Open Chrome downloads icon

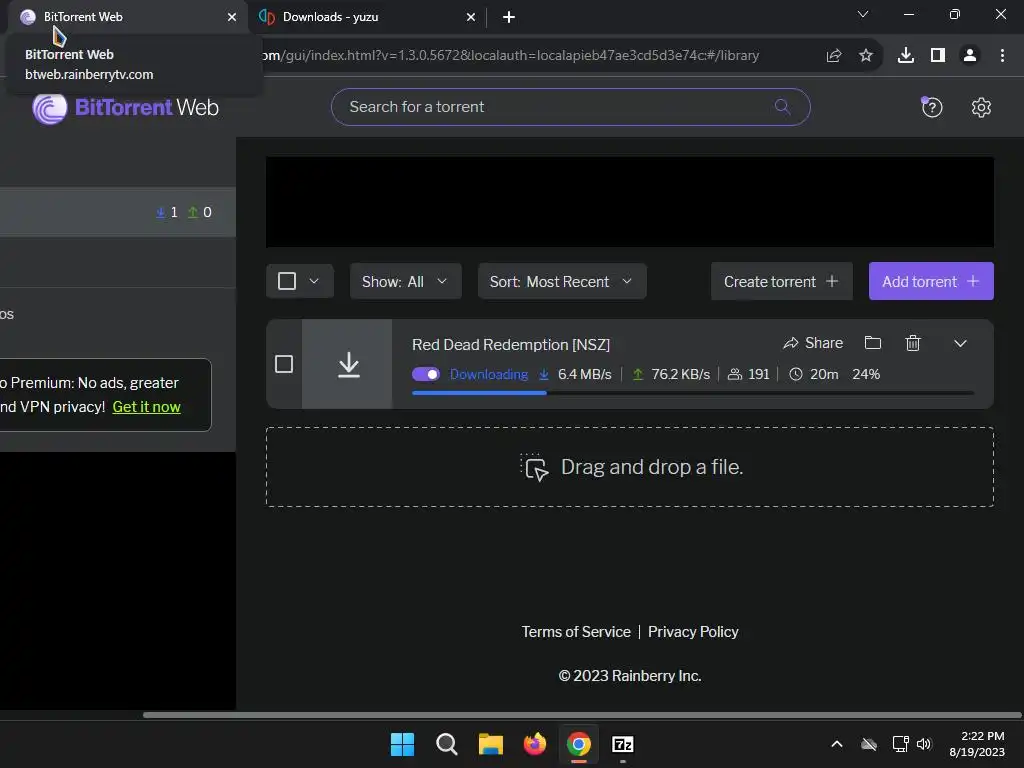[x=906, y=56]
